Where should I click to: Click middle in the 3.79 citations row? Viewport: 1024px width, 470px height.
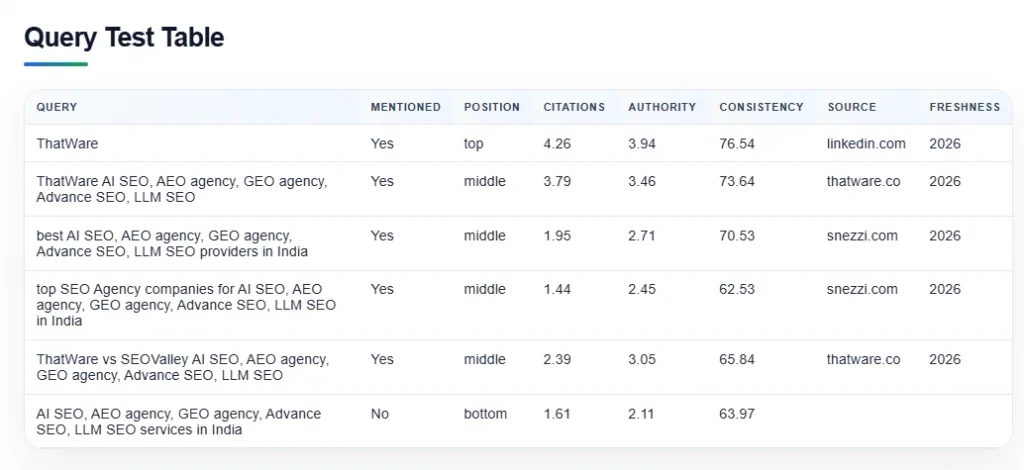485,181
